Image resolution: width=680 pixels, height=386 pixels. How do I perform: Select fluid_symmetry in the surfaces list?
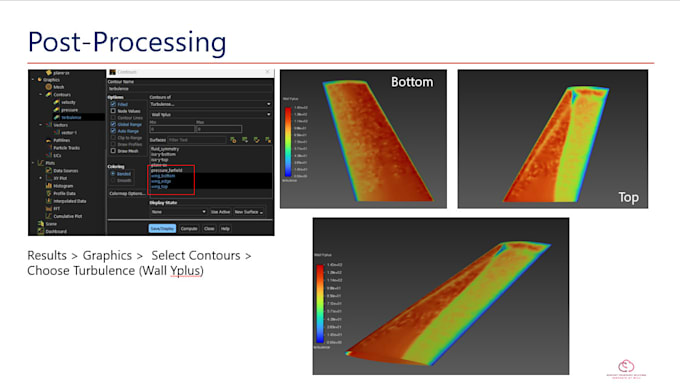[165, 149]
